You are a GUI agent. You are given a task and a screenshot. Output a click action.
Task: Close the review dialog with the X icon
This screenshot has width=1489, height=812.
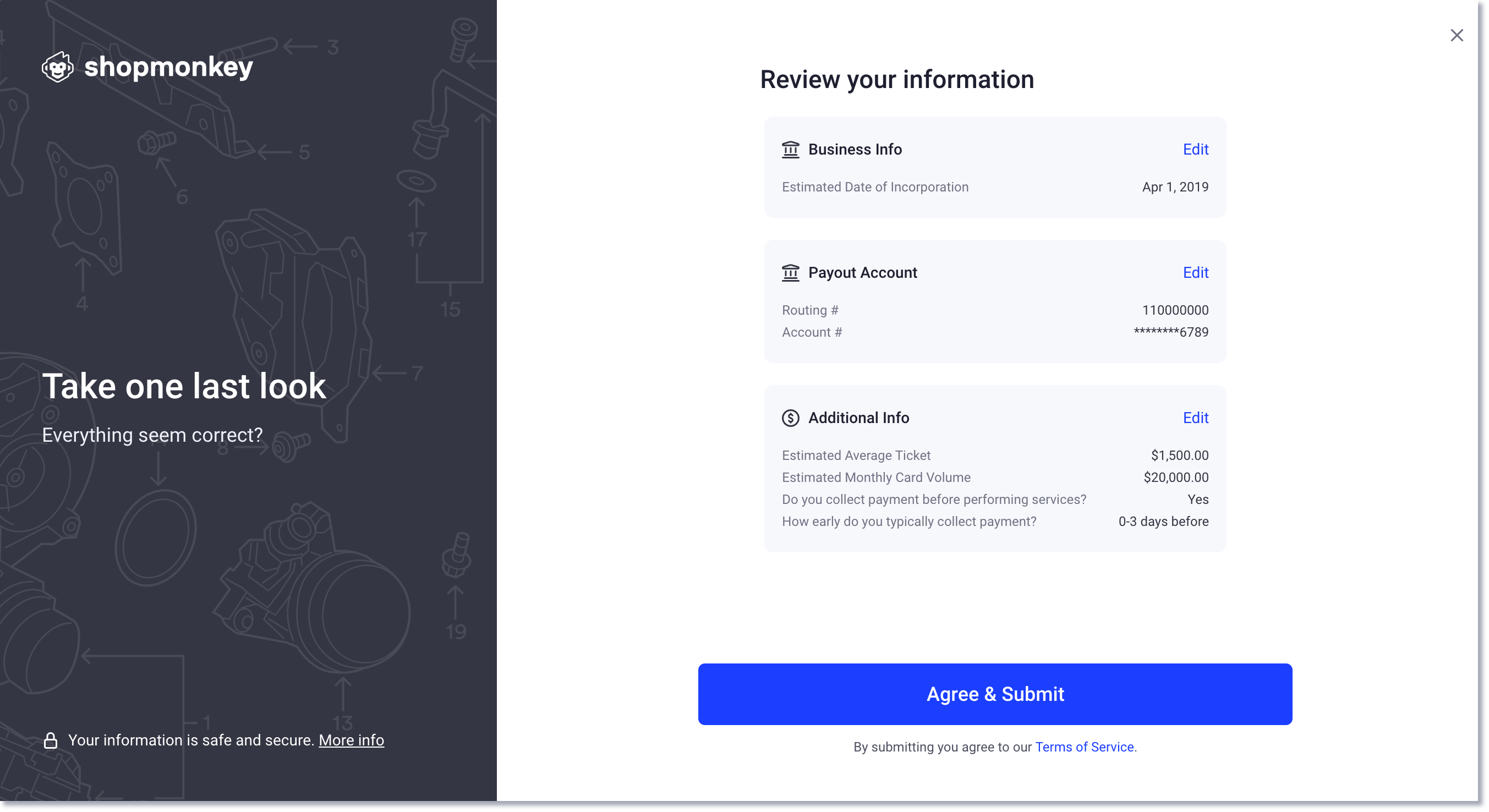1457,35
